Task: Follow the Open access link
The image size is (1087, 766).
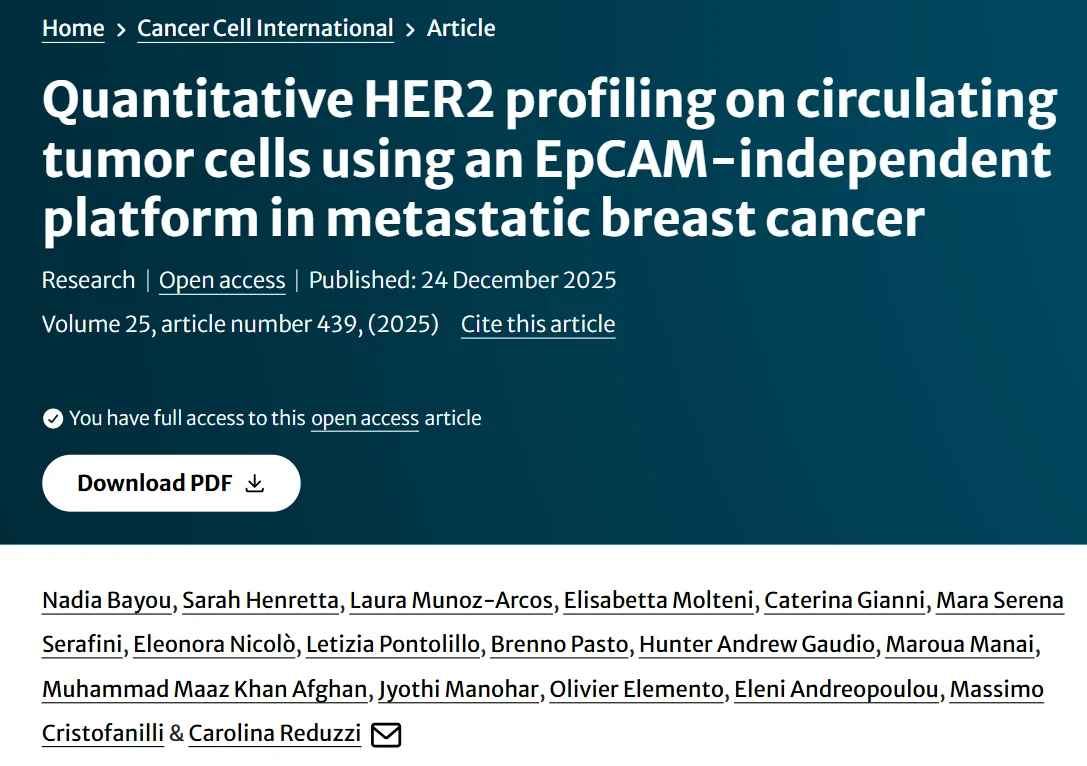Action: (x=222, y=280)
